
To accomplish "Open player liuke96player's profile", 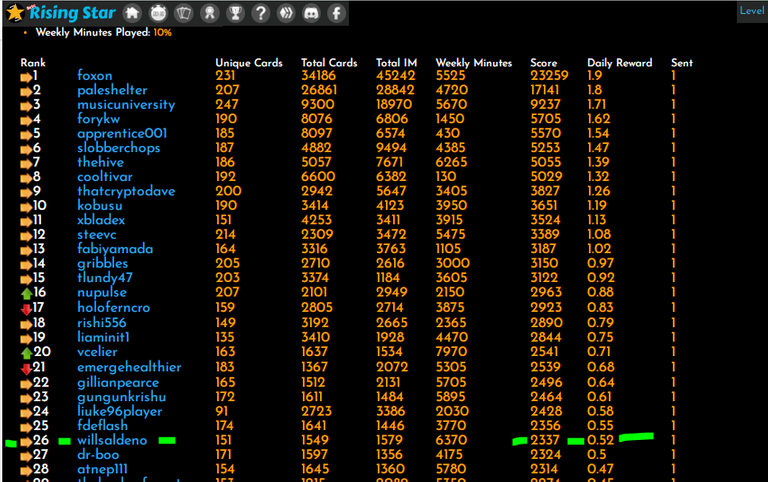I will point(120,411).
